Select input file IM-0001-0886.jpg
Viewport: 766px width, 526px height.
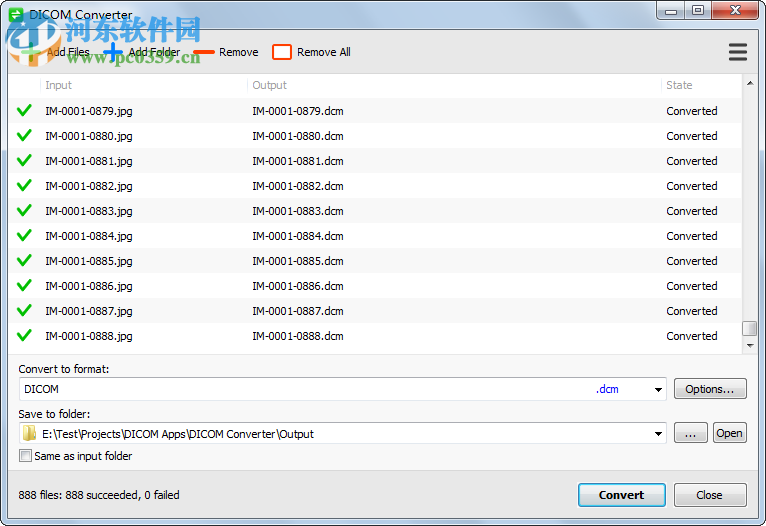coord(89,286)
